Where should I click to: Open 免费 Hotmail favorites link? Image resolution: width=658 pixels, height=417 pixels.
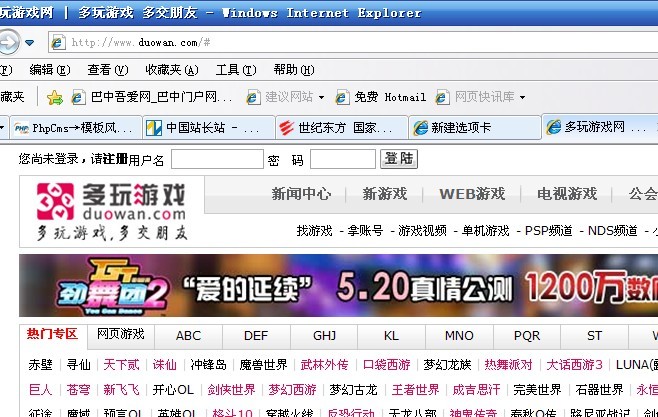[x=380, y=97]
